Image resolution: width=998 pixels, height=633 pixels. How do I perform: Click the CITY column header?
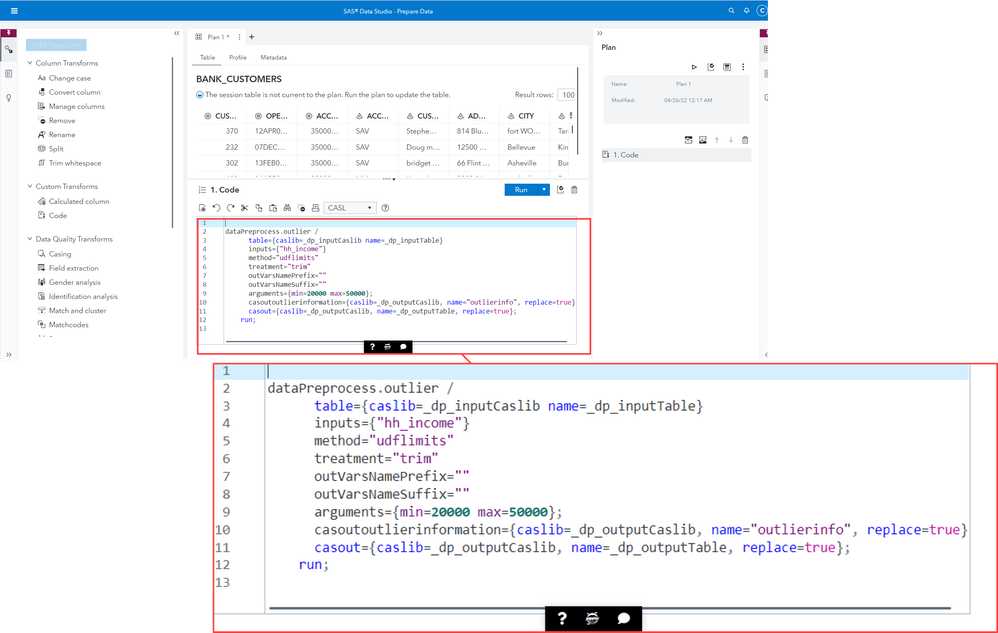coord(526,116)
